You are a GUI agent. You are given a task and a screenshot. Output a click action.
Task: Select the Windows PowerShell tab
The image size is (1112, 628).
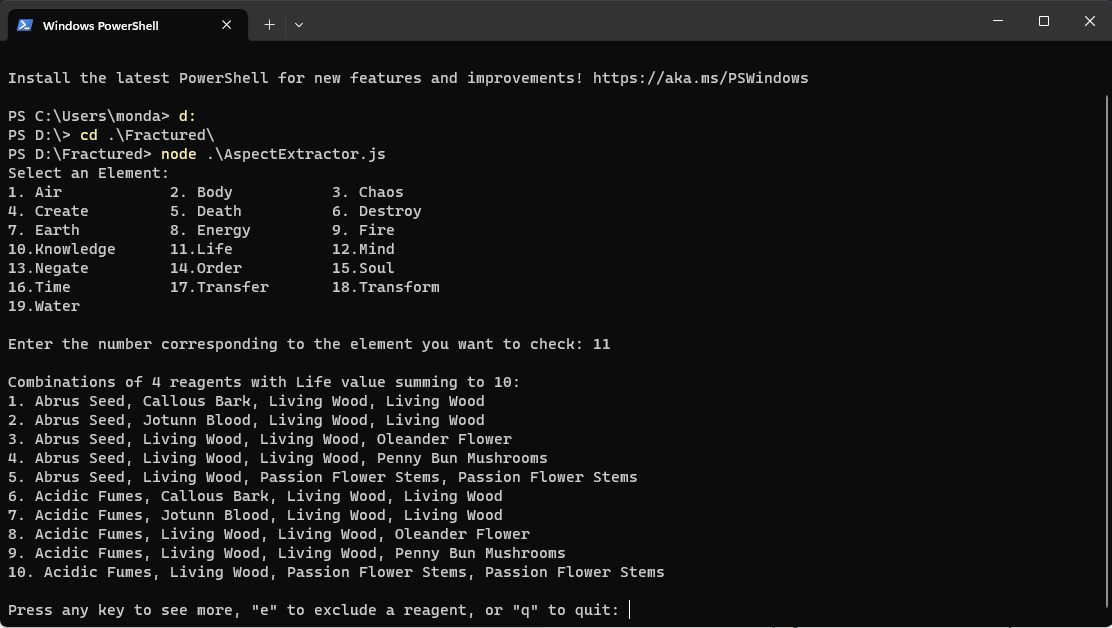pyautogui.click(x=128, y=25)
